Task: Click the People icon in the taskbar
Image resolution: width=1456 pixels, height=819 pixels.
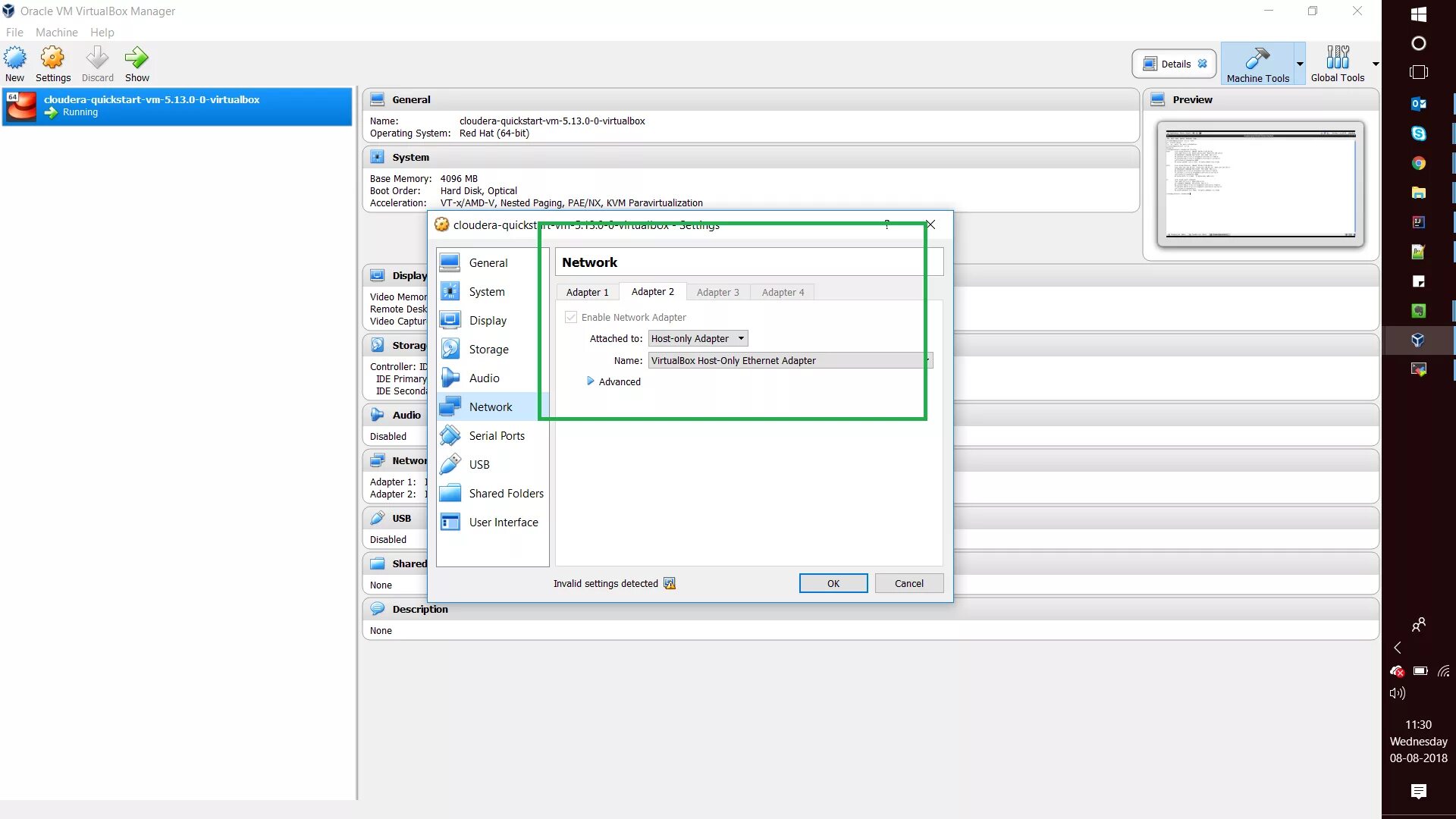Action: pyautogui.click(x=1419, y=624)
